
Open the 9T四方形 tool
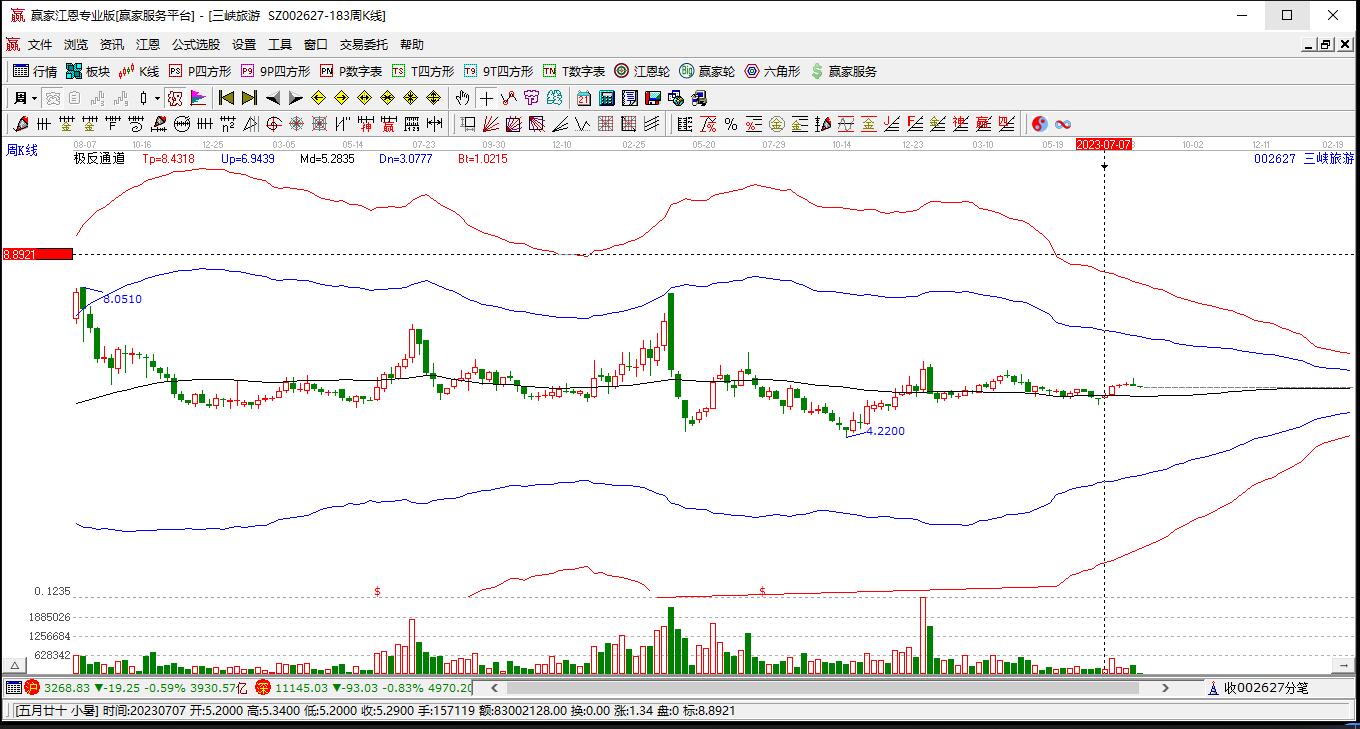tap(498, 71)
